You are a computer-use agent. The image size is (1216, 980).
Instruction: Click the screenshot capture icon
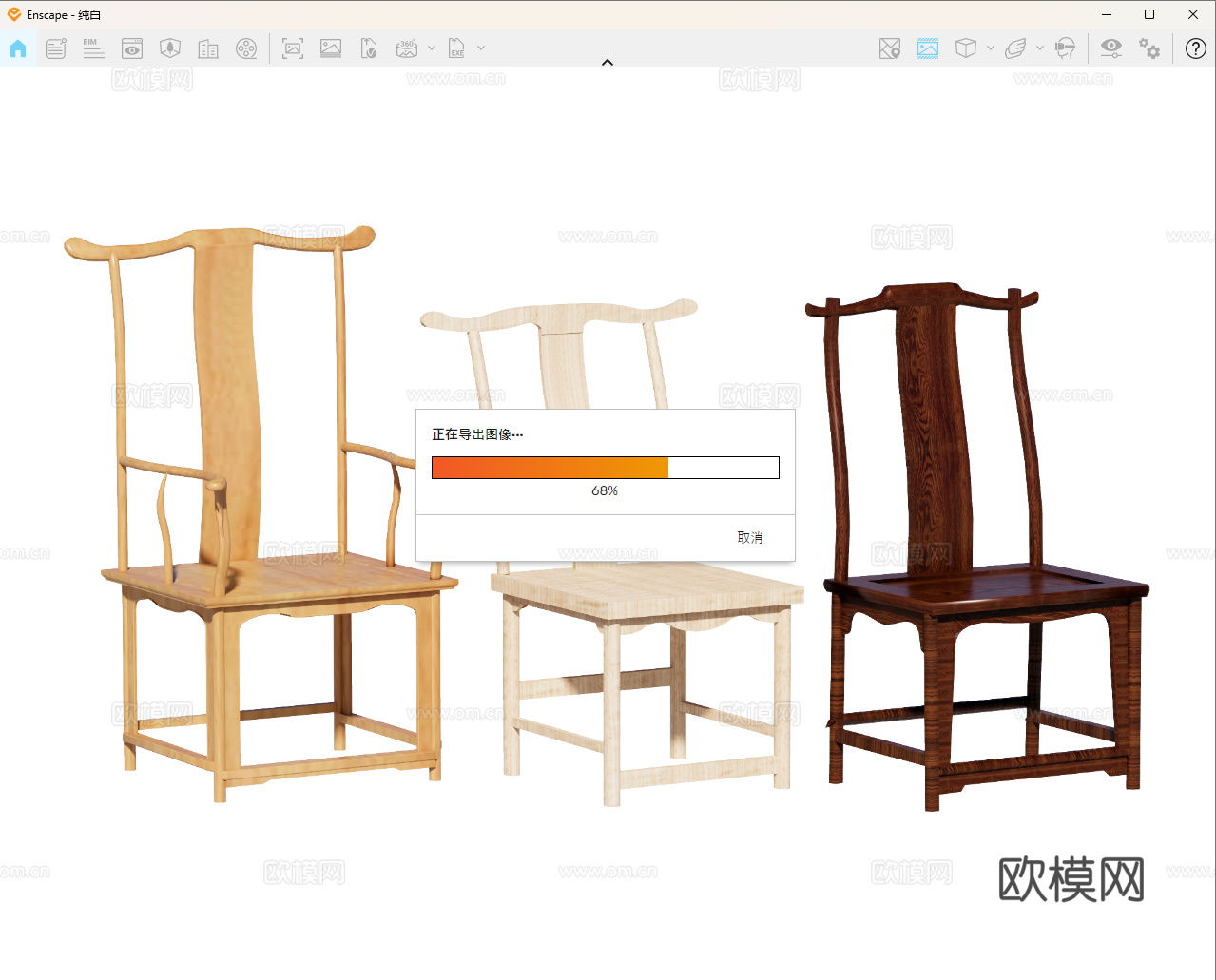(293, 48)
